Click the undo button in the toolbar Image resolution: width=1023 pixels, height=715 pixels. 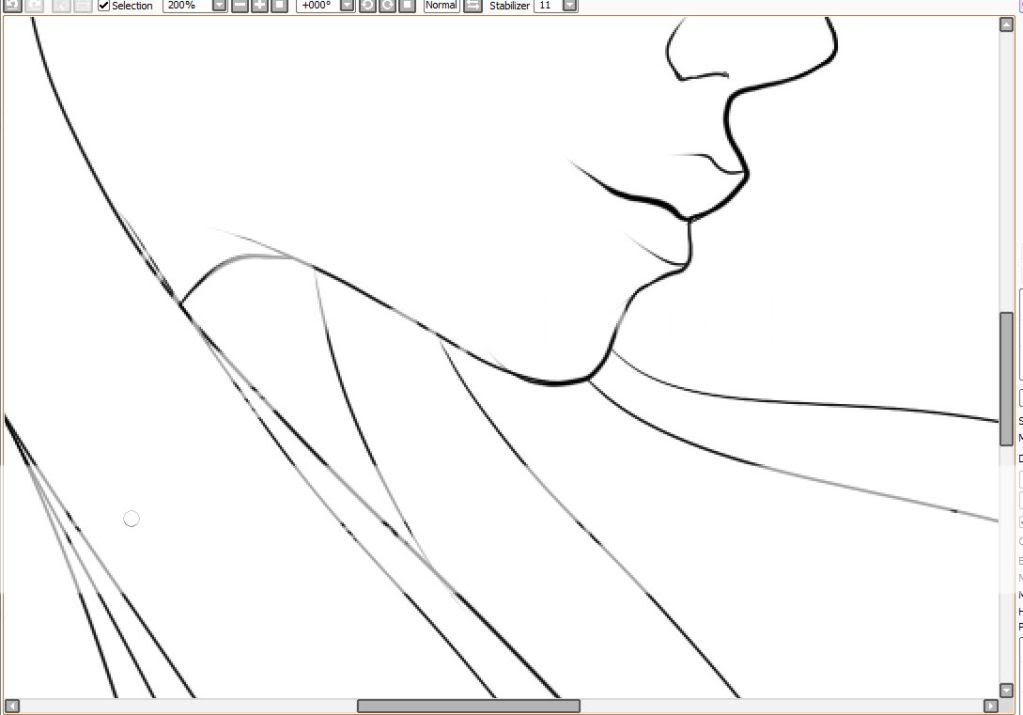(x=10, y=5)
